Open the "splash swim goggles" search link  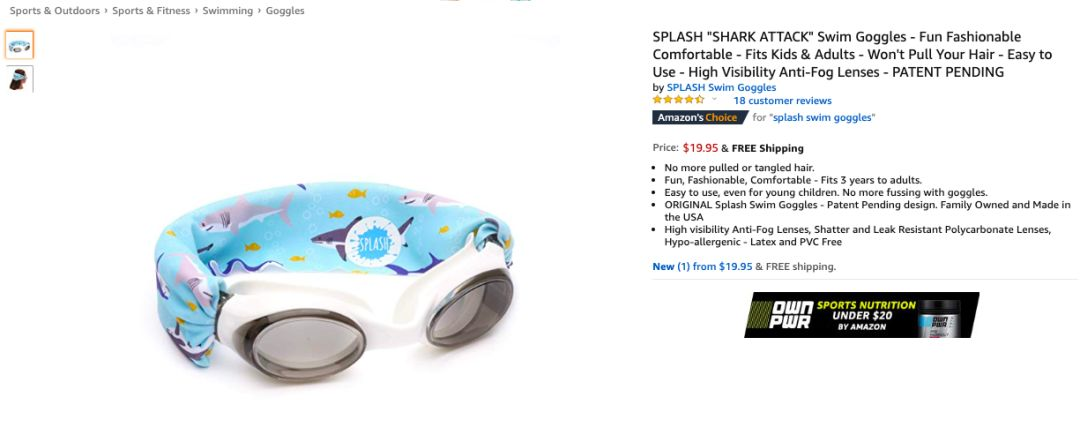(x=822, y=118)
